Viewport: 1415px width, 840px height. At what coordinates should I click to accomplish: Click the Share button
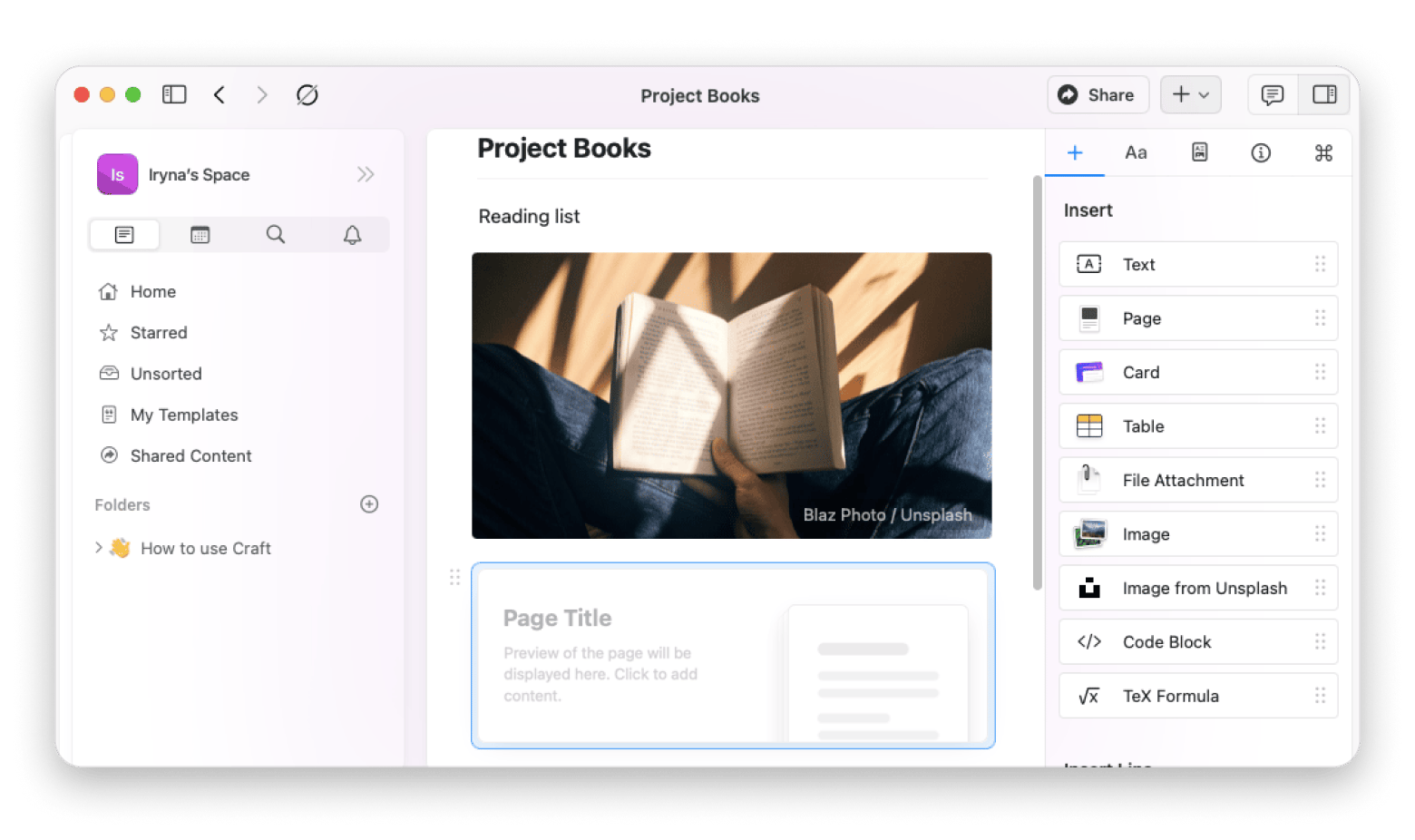point(1098,94)
